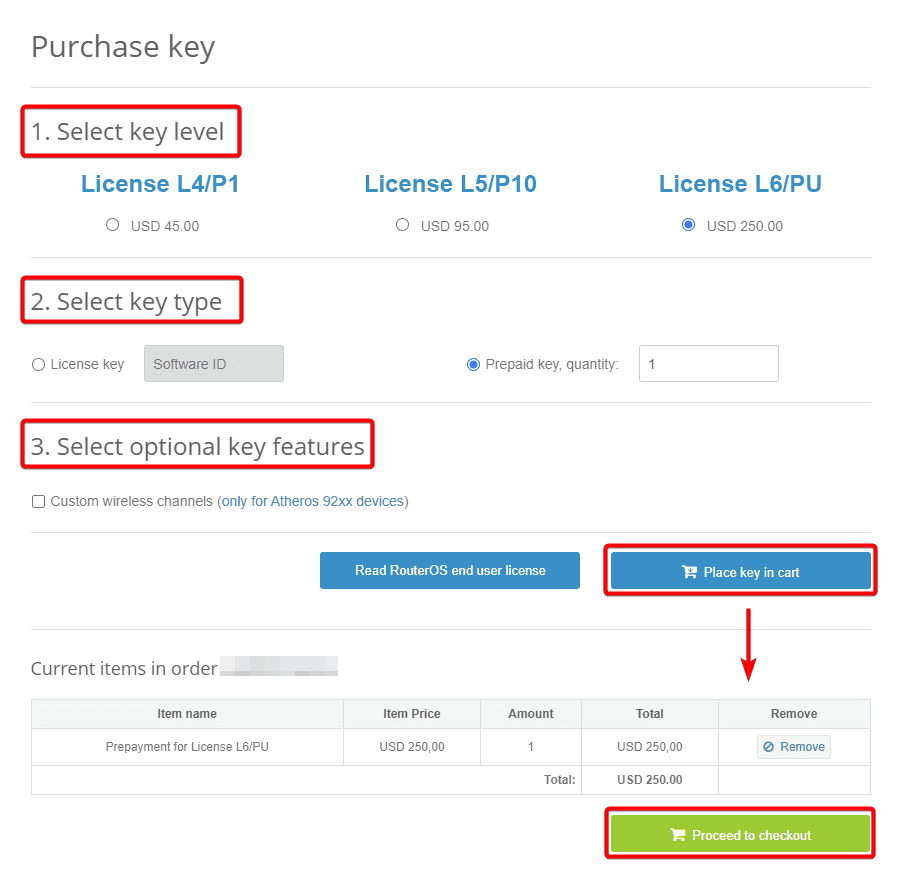909x883 pixels.
Task: Select the License L6/PU price radio button
Action: point(688,224)
